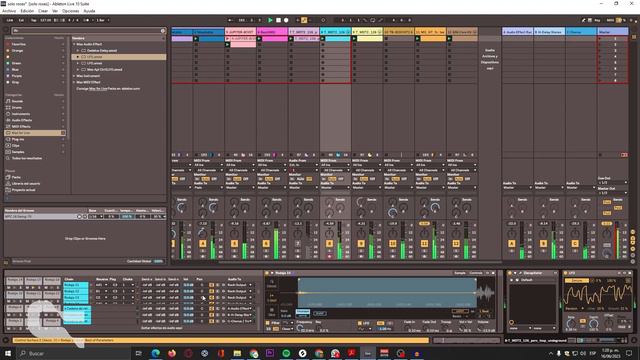Expand the Max MIDI Effect folder

point(74,82)
